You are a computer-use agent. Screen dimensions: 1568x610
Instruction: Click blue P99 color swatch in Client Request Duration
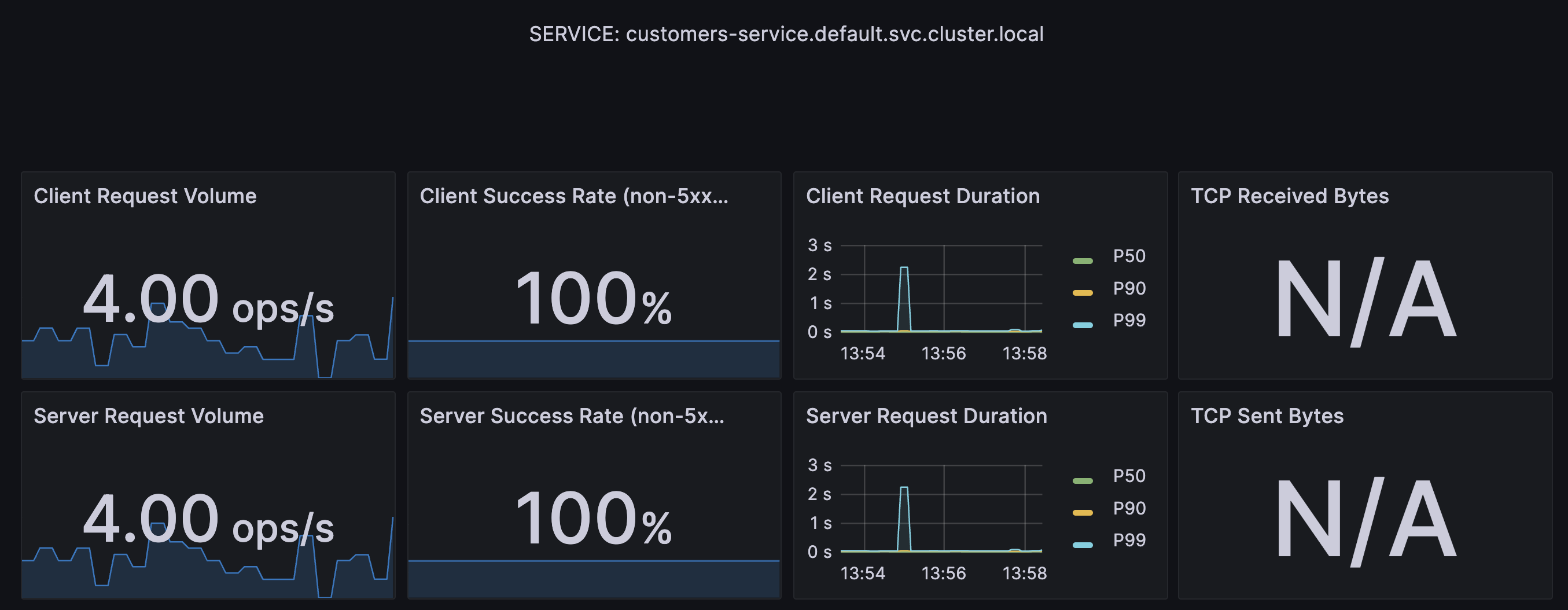click(x=1083, y=325)
